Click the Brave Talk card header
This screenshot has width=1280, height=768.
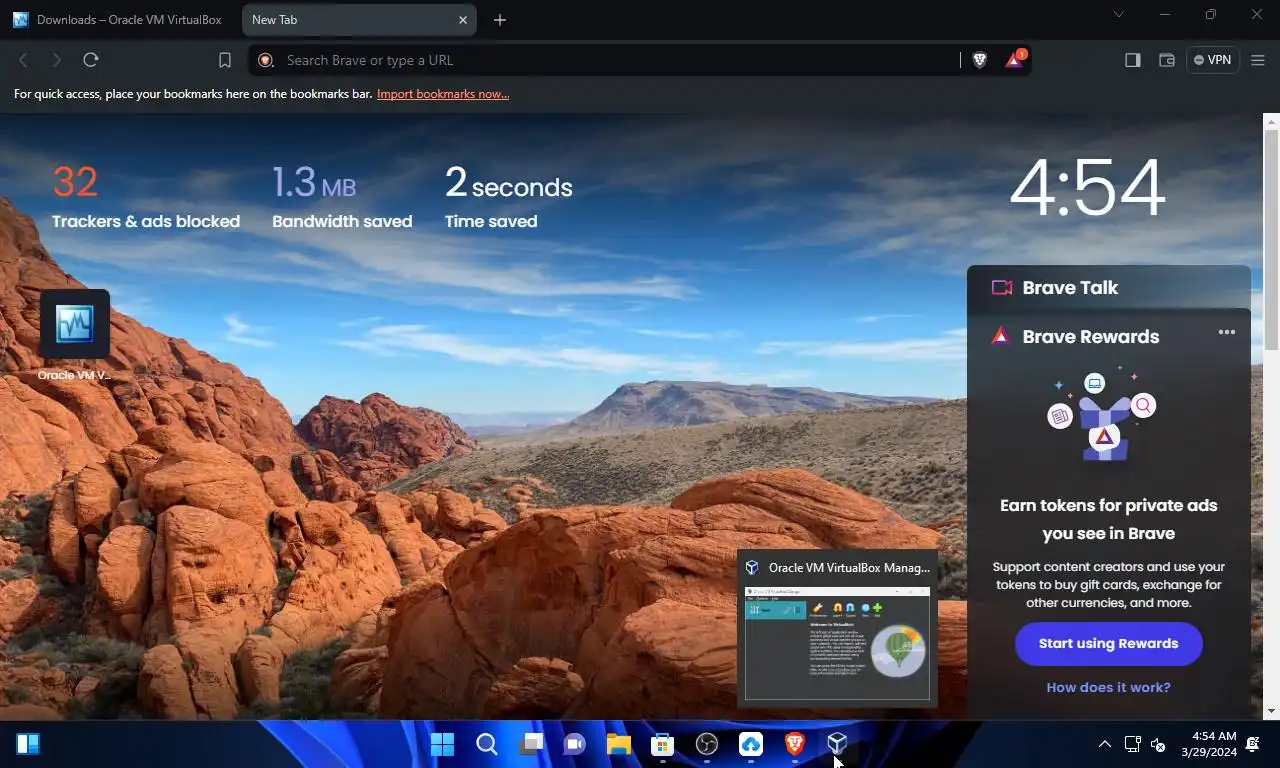(x=1109, y=288)
